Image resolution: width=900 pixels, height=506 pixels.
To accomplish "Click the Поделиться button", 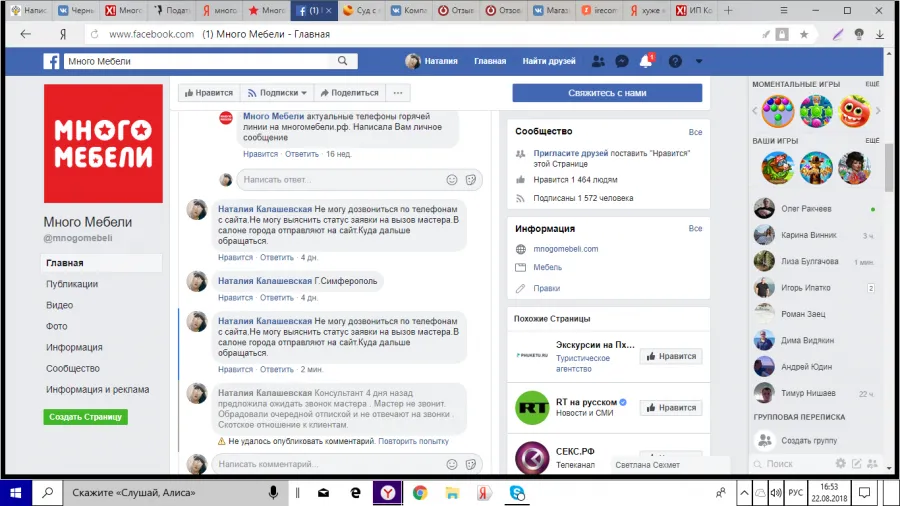I will coord(350,92).
